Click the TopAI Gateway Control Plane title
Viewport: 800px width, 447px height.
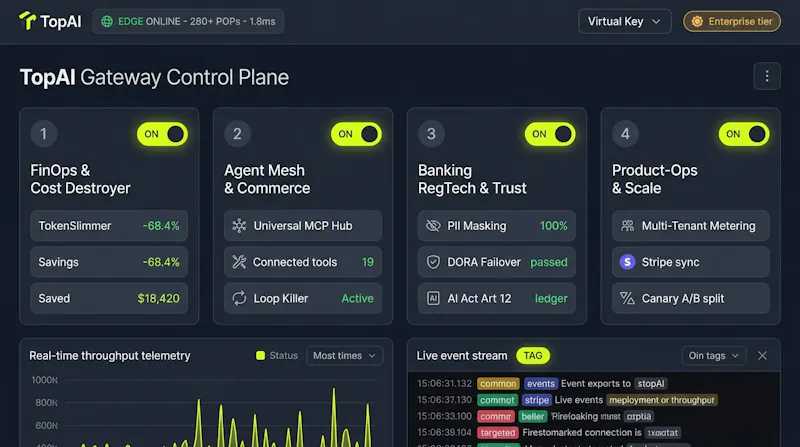pos(154,78)
